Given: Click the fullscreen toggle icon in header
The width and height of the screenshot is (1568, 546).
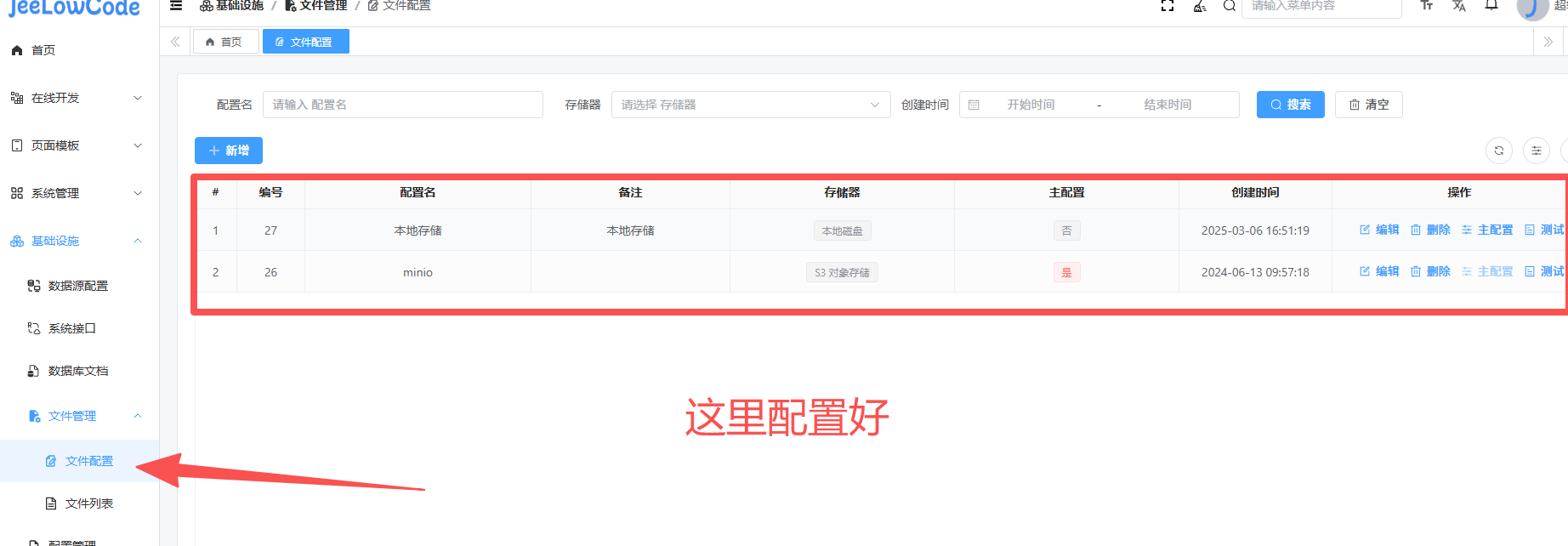Looking at the screenshot, I should (1167, 6).
